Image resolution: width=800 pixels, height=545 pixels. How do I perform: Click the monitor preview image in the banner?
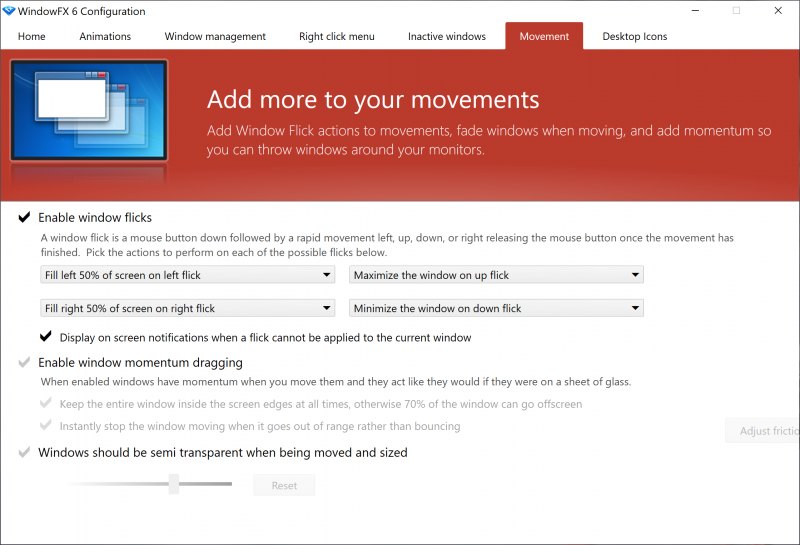89,110
